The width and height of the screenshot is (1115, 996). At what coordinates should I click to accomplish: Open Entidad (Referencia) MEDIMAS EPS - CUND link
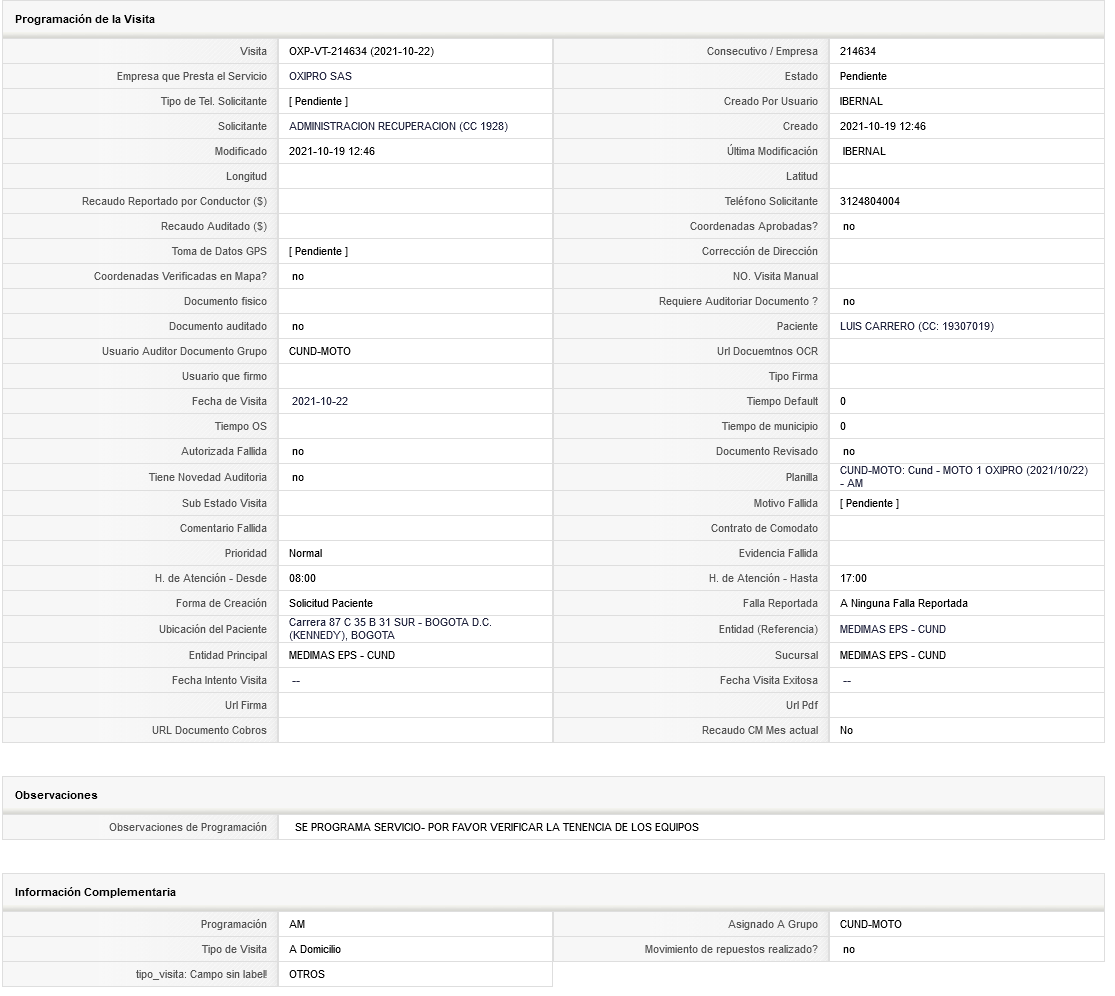point(892,629)
